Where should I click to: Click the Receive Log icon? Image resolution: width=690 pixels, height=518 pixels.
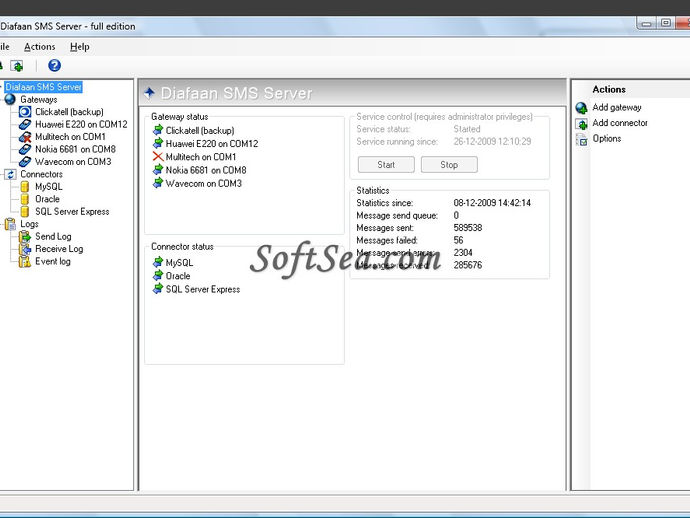pyautogui.click(x=25, y=249)
